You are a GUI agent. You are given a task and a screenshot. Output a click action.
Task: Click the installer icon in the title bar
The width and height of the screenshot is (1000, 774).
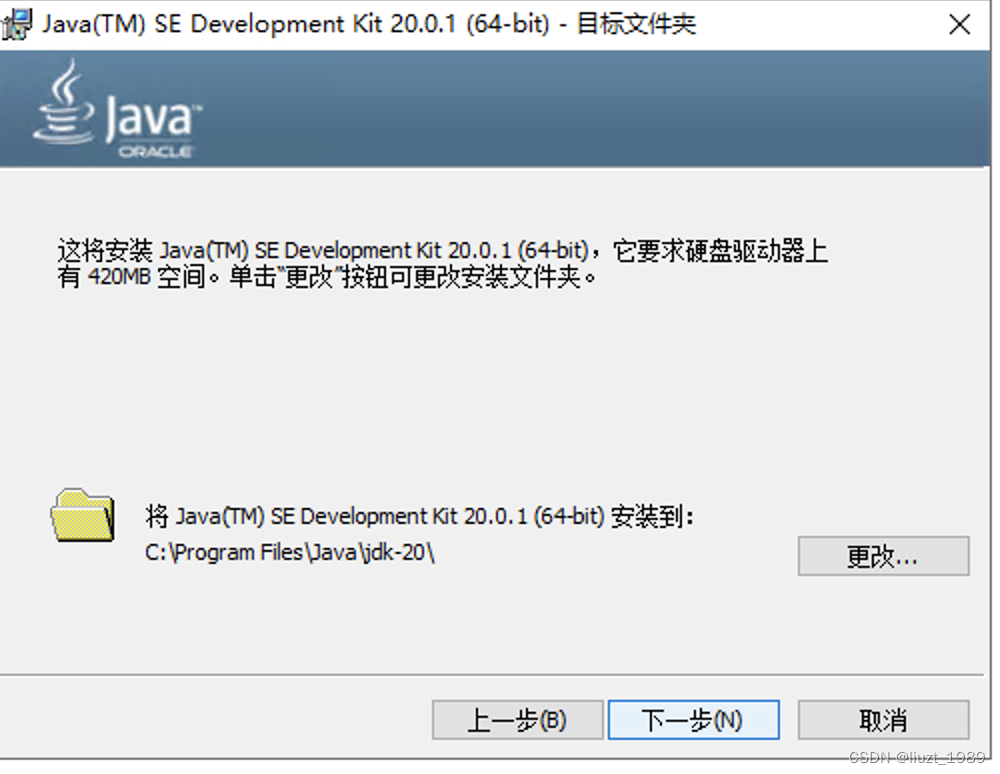[17, 24]
